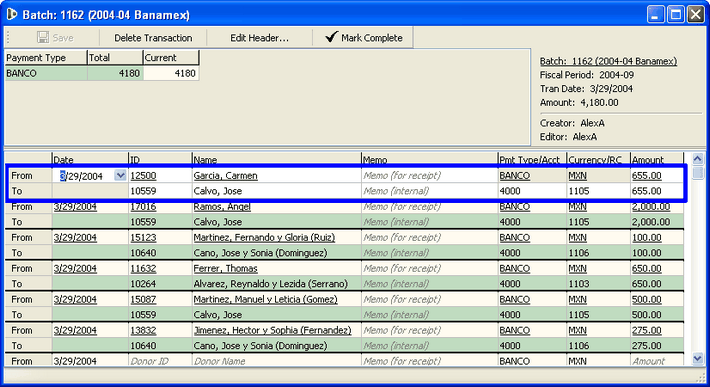Image resolution: width=710 pixels, height=387 pixels.
Task: Click the date 3/29/2004 for Jimenez, Hector
Action: [75, 330]
